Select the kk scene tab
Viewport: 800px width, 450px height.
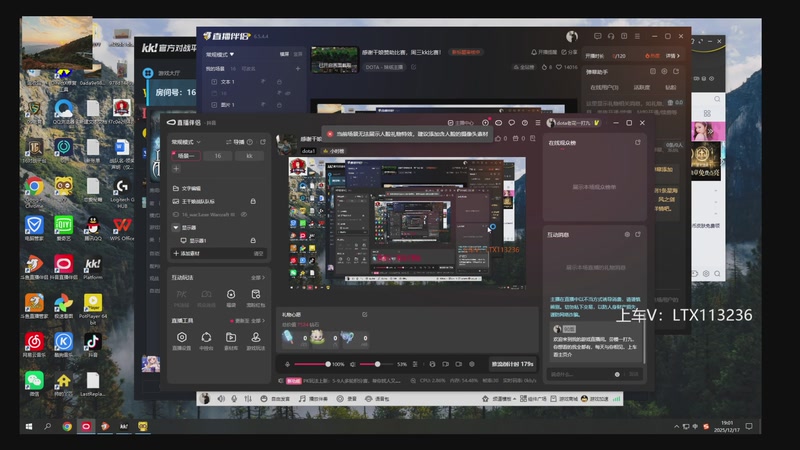click(249, 156)
